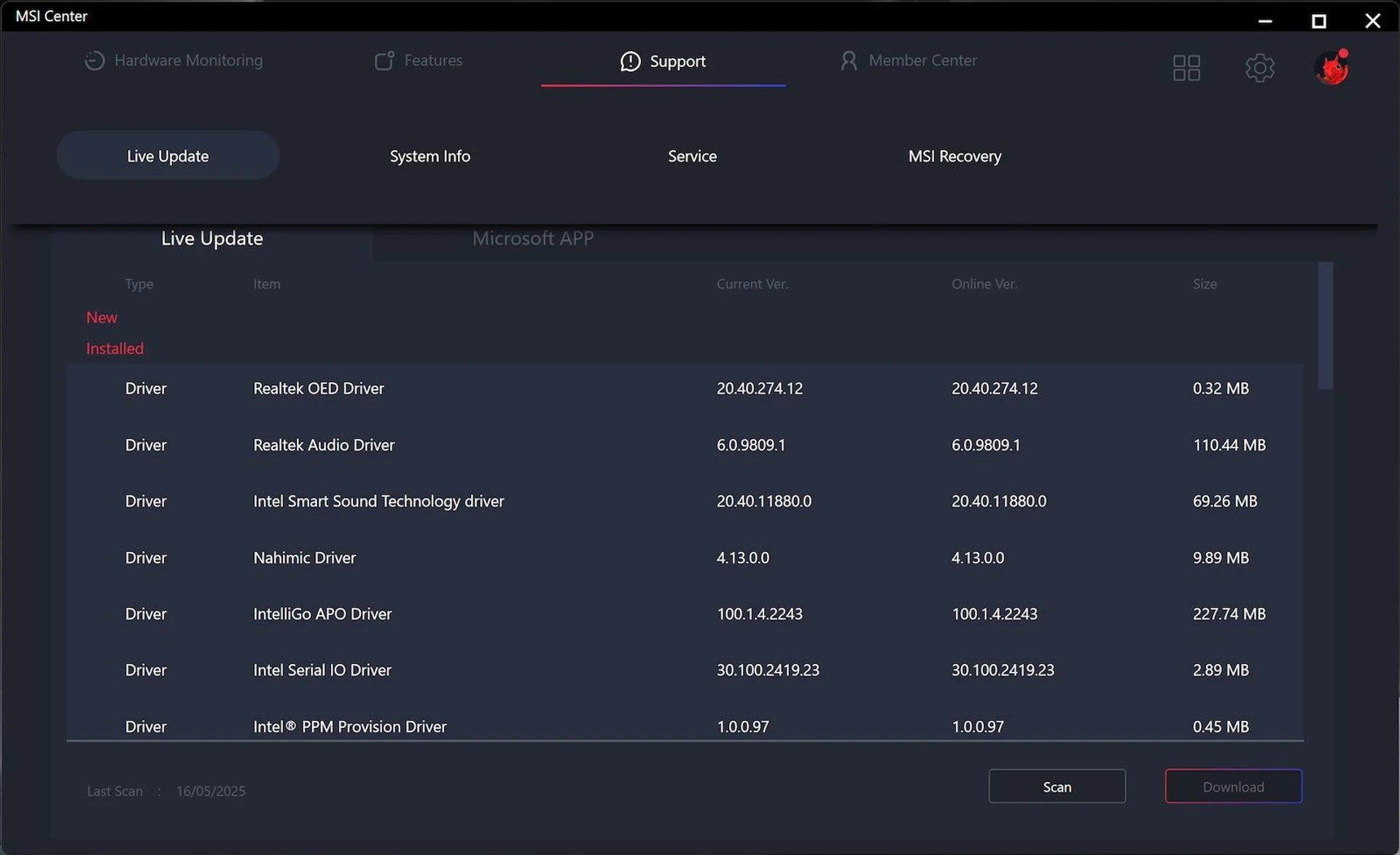Viewport: 1400px width, 855px height.
Task: Open the Service section
Action: (x=692, y=156)
